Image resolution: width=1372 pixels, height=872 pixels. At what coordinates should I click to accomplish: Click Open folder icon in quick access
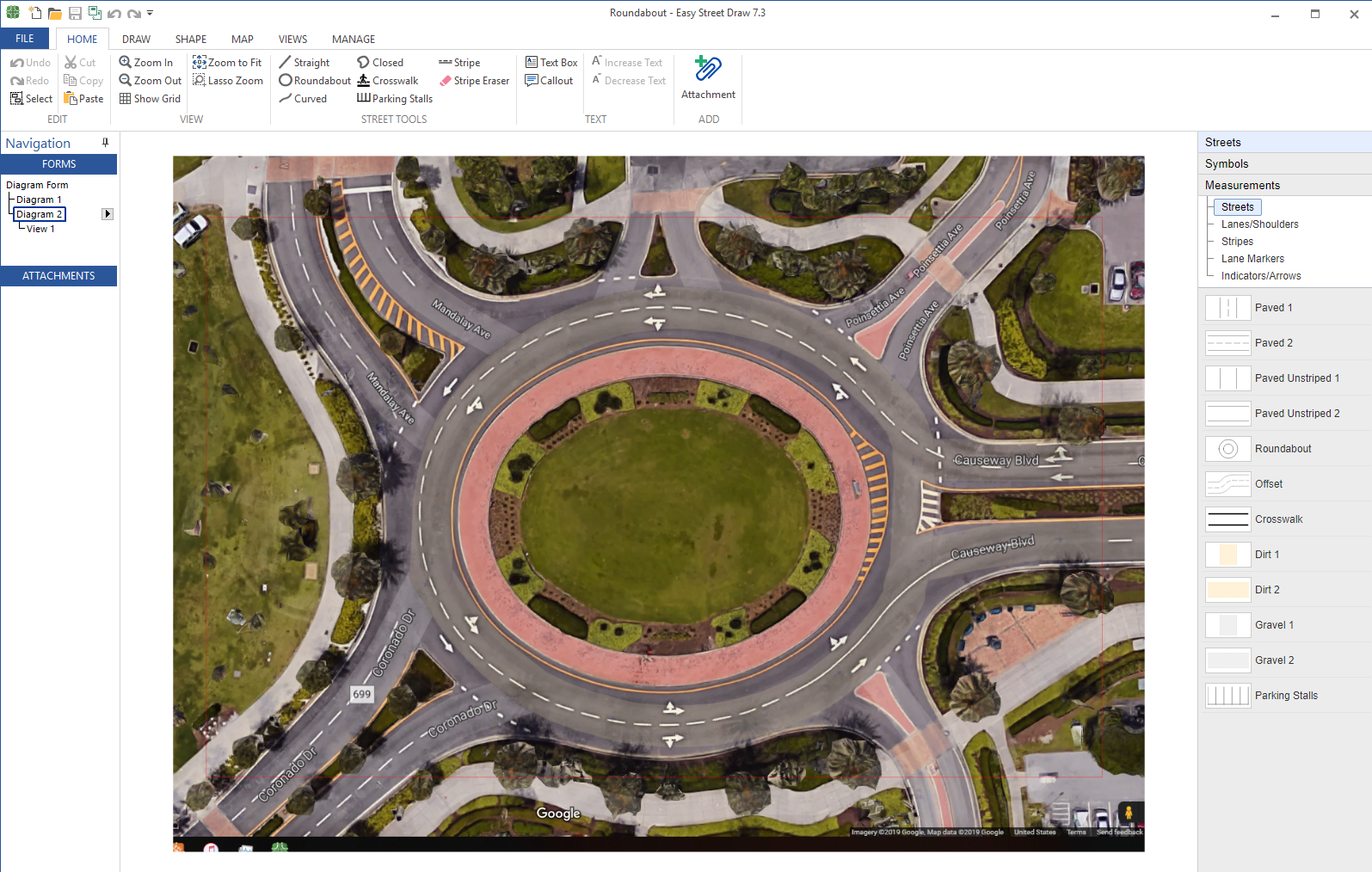pos(54,13)
